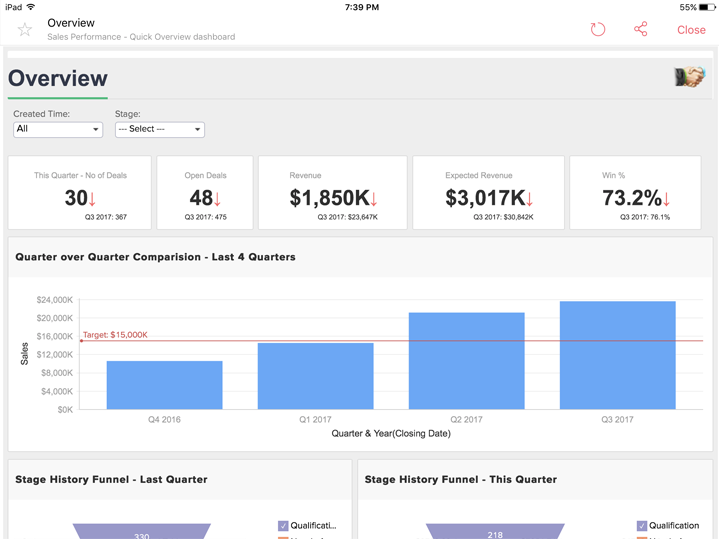The height and width of the screenshot is (539, 719).
Task: Mark dashboard as favorite with star icon
Action: tap(25, 30)
